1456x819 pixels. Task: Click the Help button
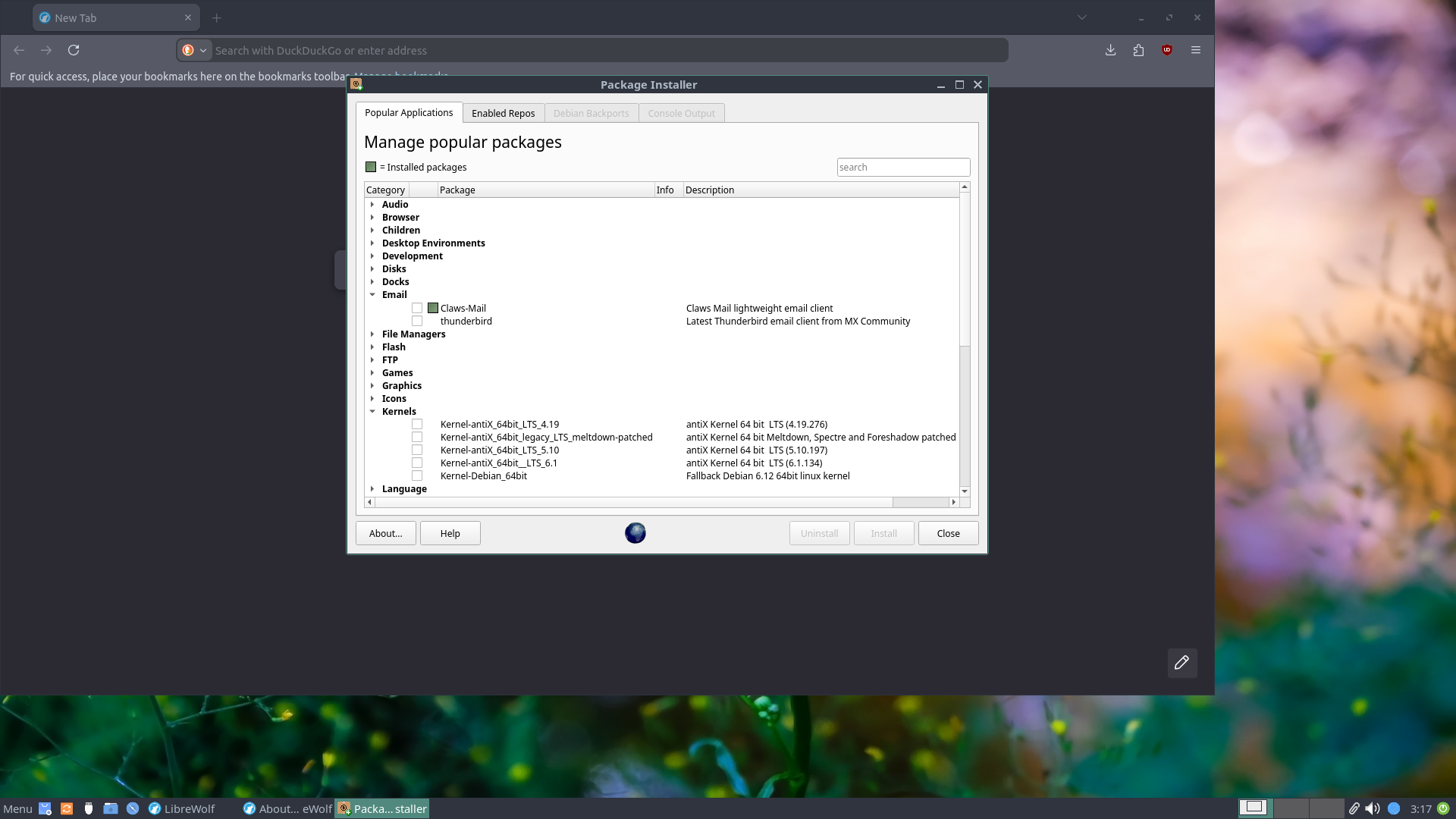point(450,533)
